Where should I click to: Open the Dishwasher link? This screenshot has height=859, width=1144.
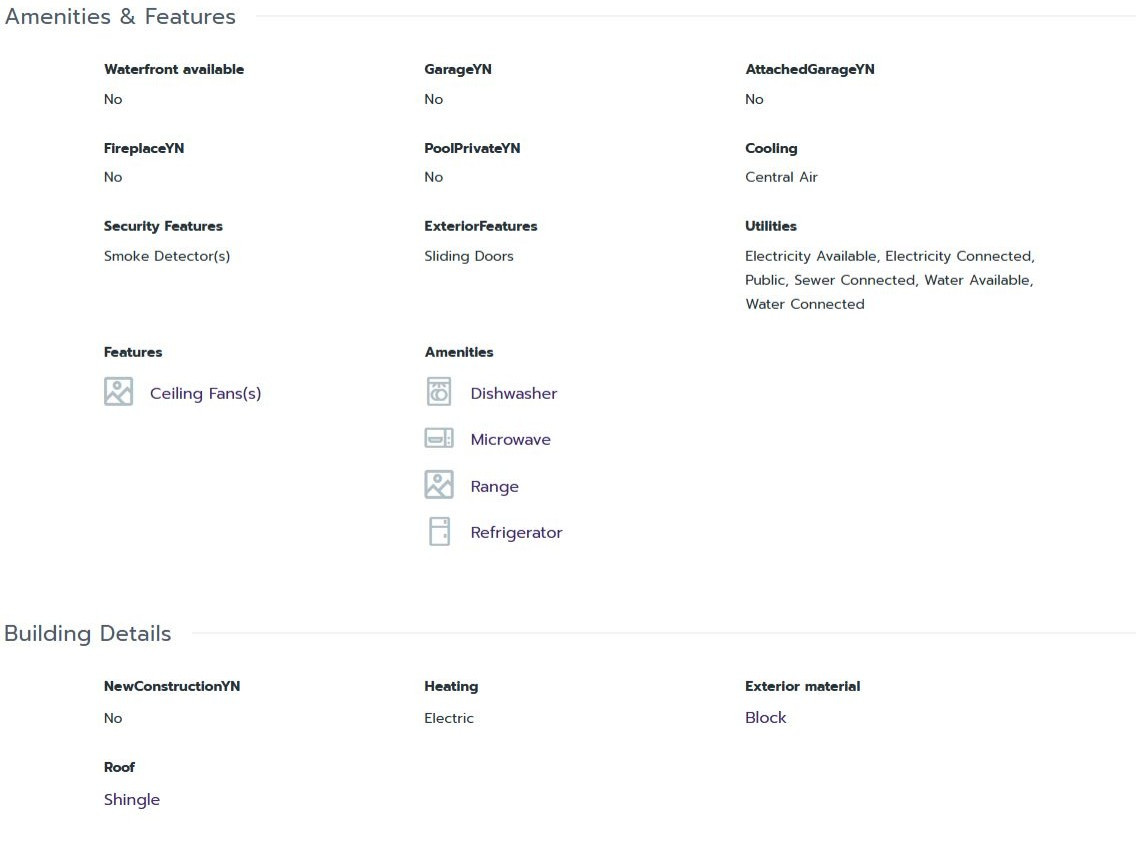513,393
